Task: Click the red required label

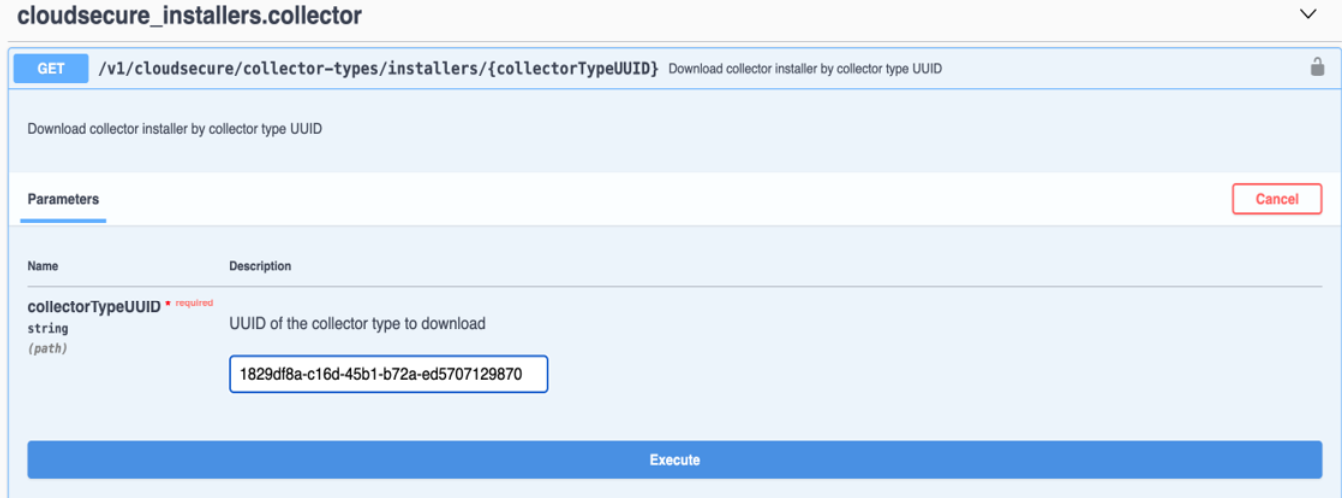Action: click(194, 303)
